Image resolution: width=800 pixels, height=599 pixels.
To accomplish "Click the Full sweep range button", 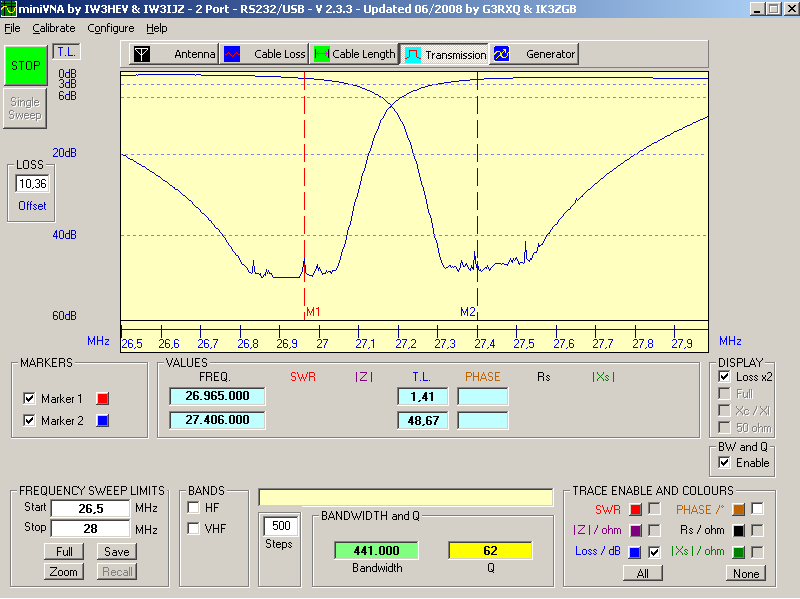I will (x=64, y=551).
